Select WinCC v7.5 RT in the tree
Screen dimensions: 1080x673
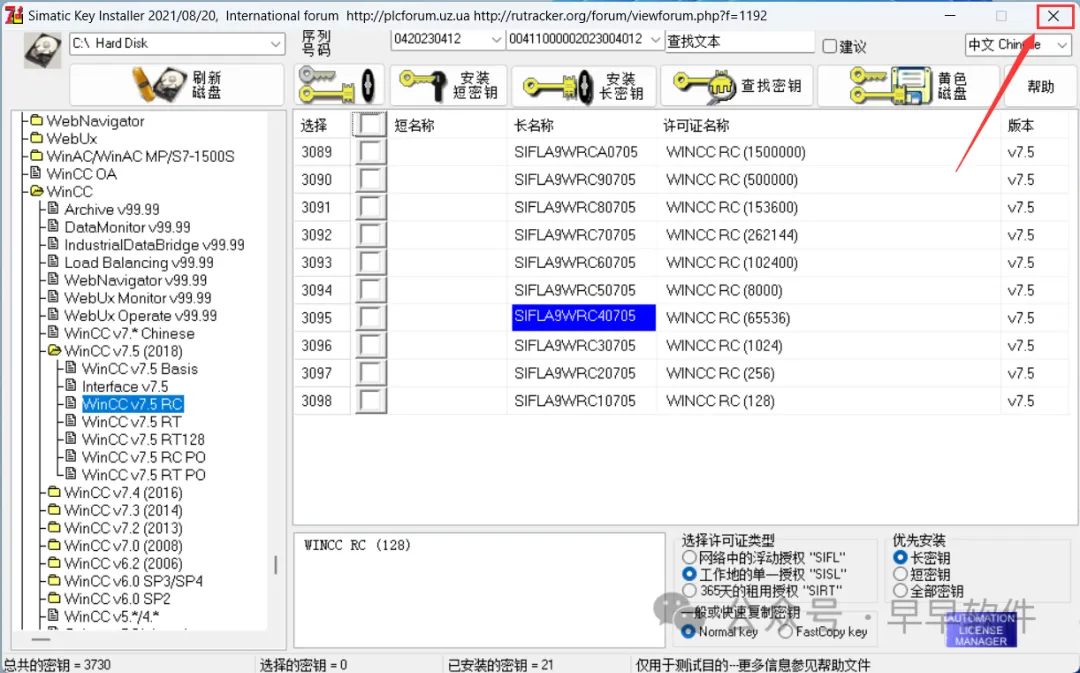point(132,422)
